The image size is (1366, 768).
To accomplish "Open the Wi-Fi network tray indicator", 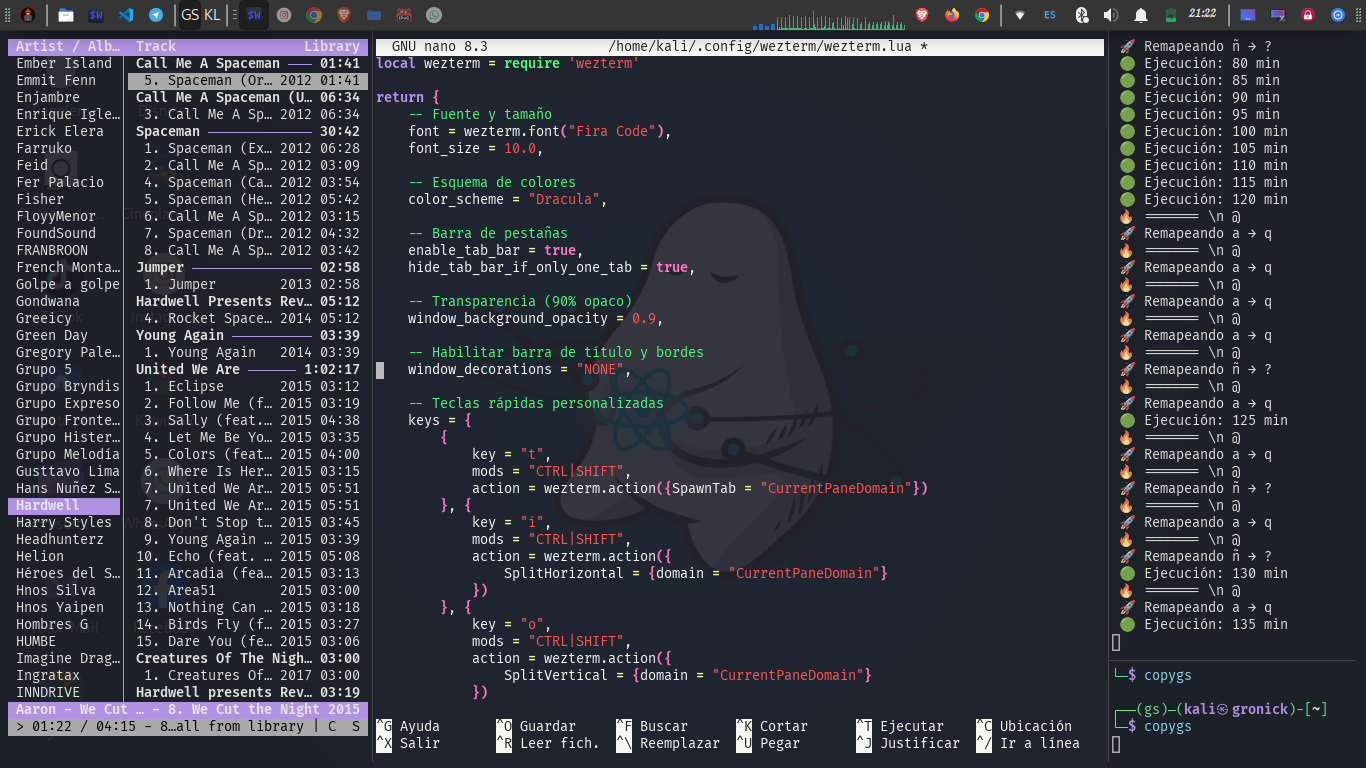I will tap(1020, 15).
